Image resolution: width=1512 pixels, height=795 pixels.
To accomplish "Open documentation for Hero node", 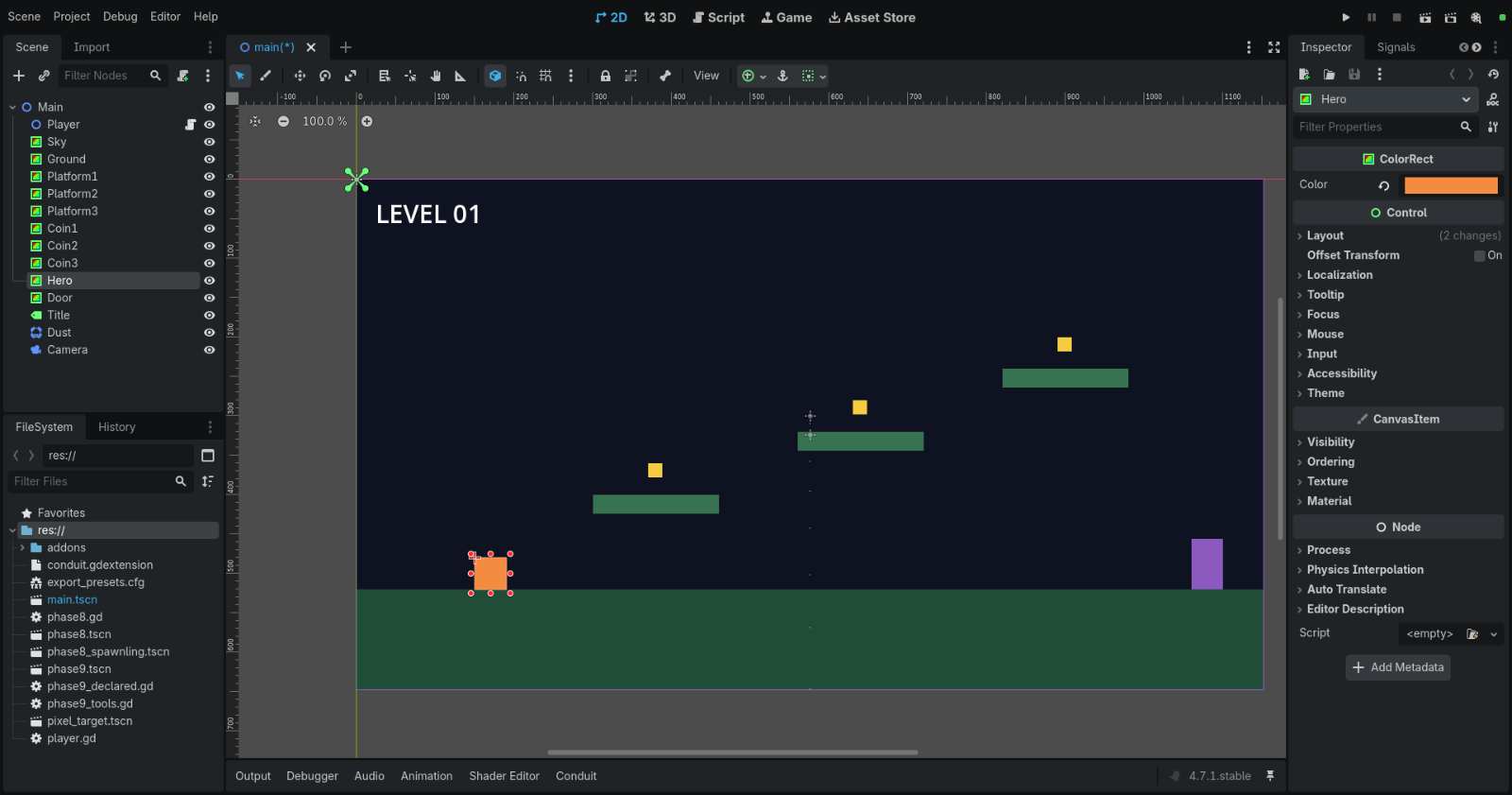I will click(x=1493, y=99).
